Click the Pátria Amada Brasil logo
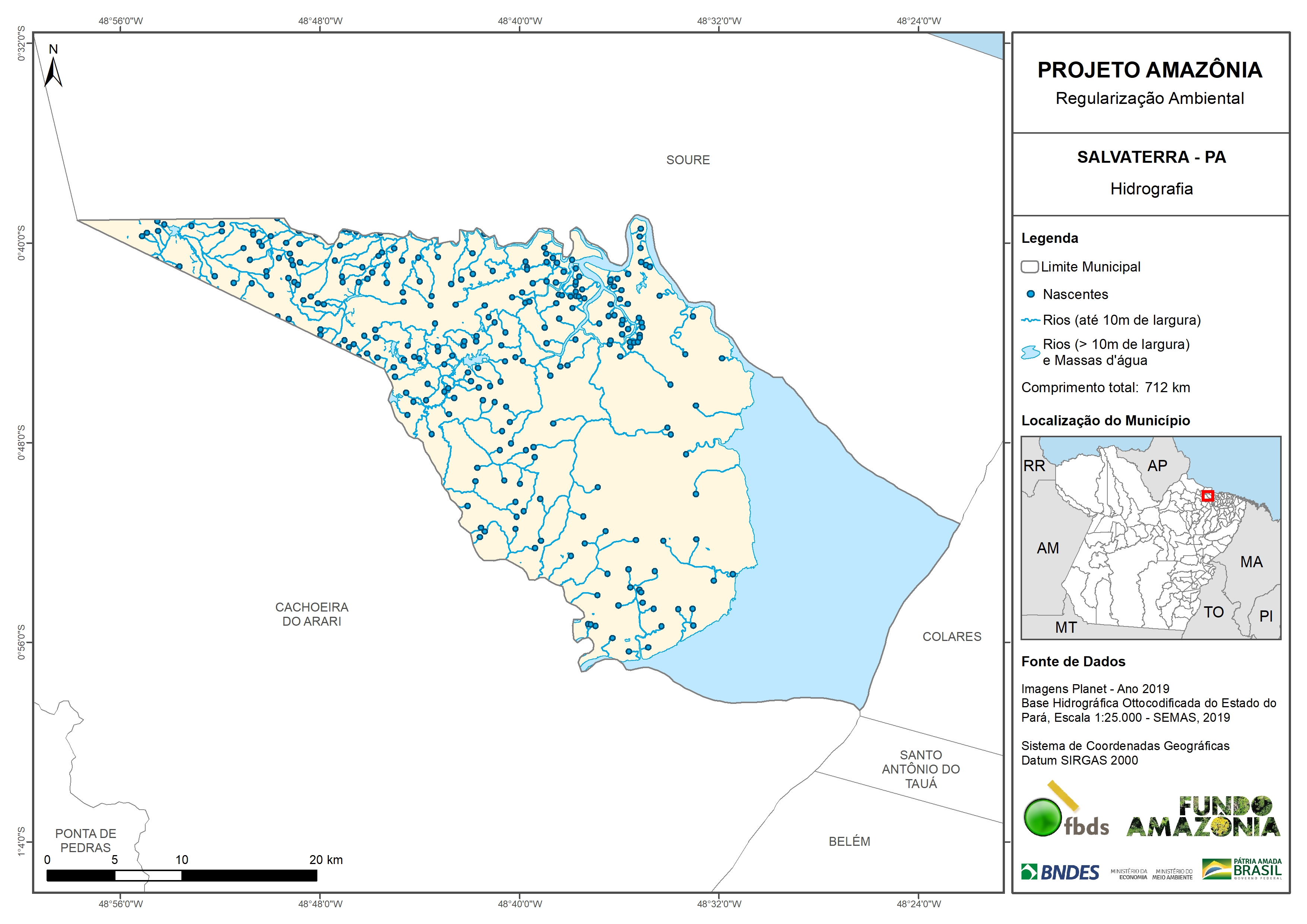1307x924 pixels. (x=1241, y=869)
